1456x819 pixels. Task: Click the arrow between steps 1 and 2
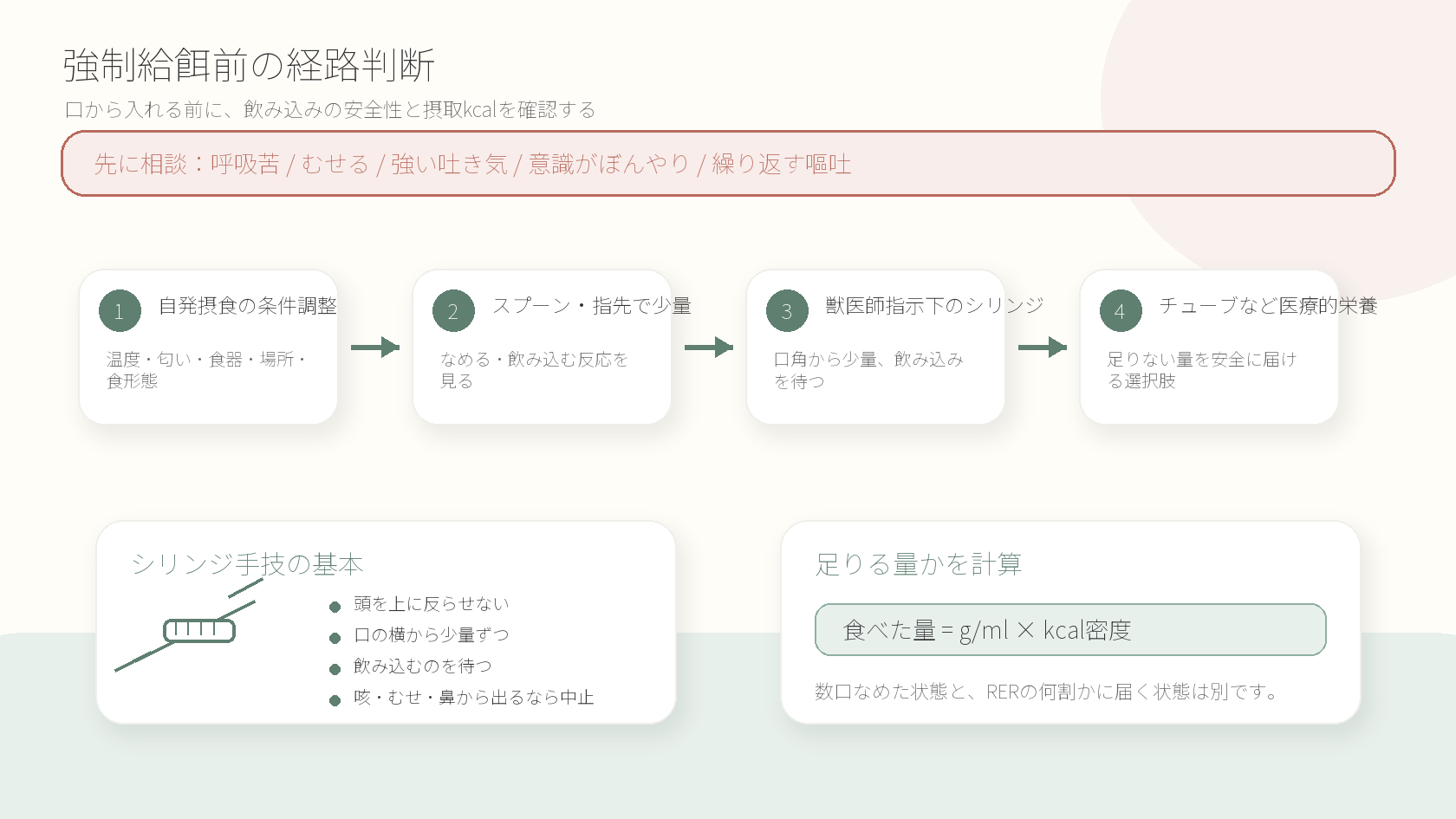click(x=375, y=348)
